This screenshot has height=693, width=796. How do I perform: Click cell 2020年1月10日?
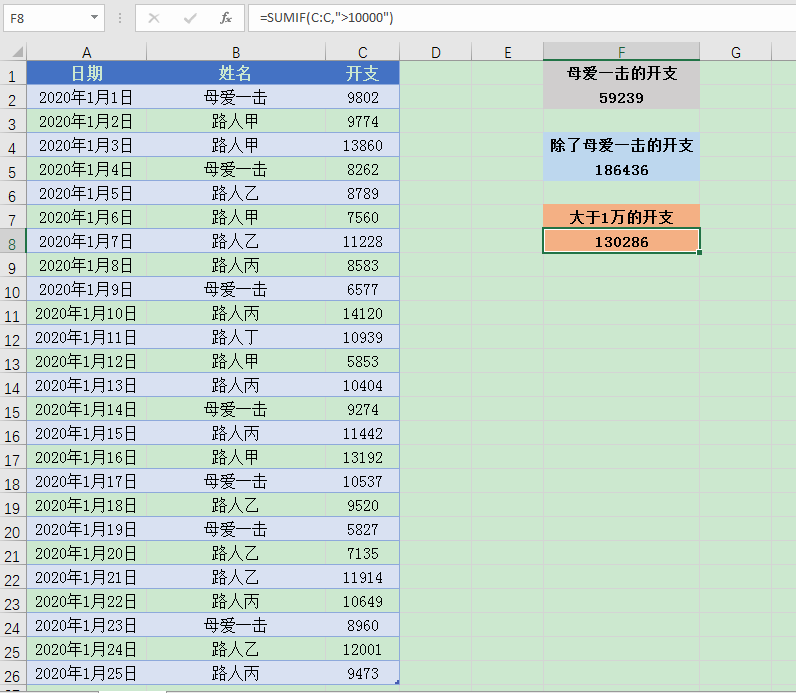pos(87,313)
